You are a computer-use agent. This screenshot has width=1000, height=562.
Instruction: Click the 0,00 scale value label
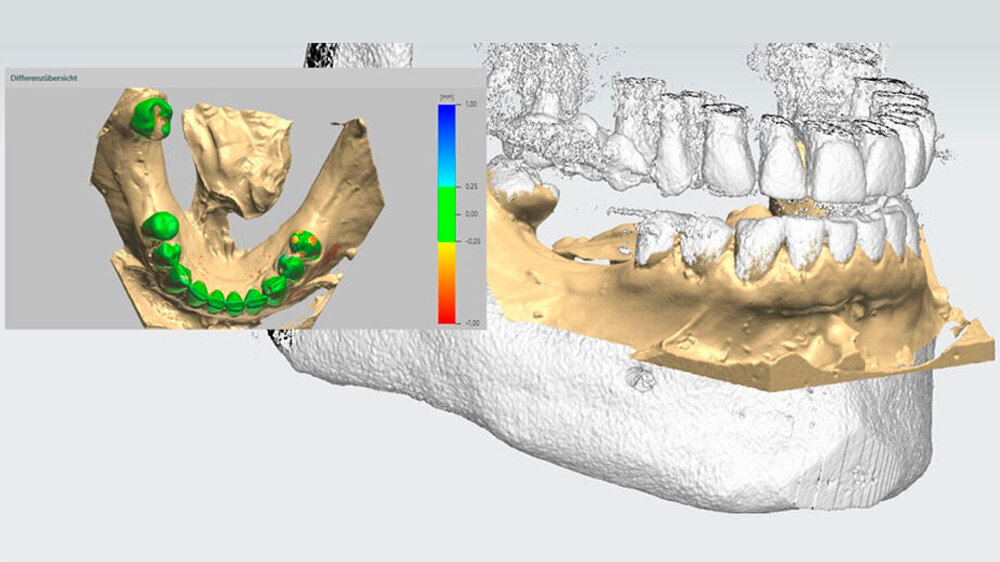(x=470, y=214)
